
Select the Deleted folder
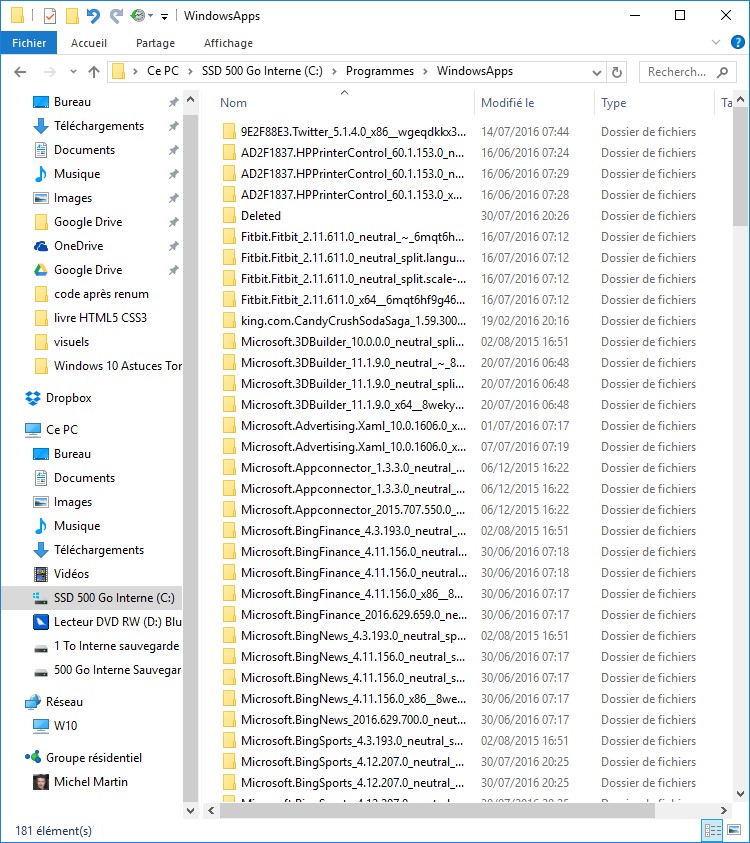pyautogui.click(x=260, y=216)
